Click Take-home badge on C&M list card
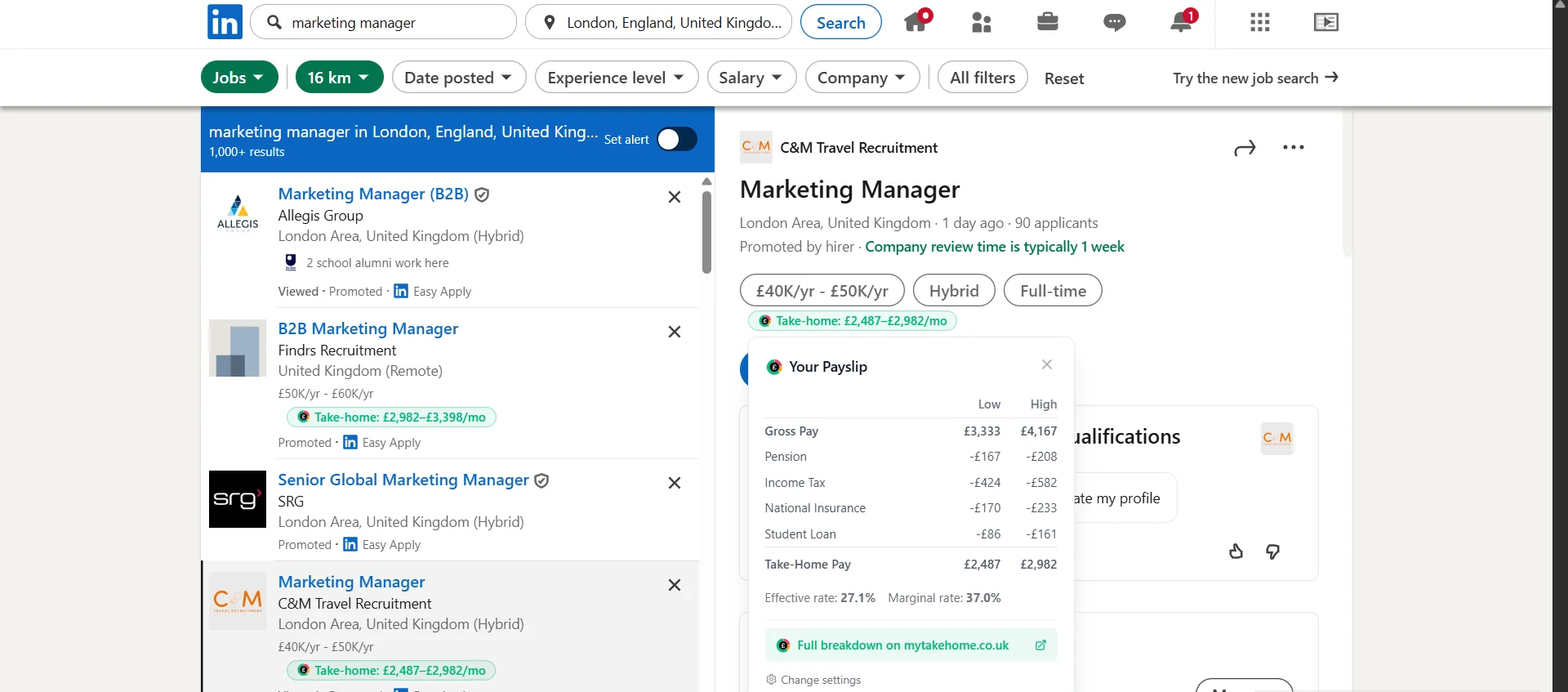The image size is (1568, 692). (391, 671)
